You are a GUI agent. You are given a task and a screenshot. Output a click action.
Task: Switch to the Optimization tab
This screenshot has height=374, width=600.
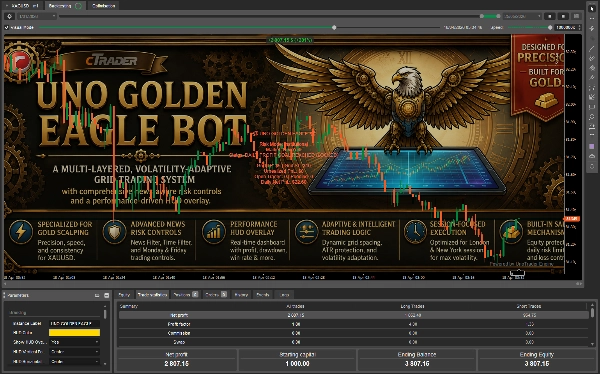tap(103, 5)
